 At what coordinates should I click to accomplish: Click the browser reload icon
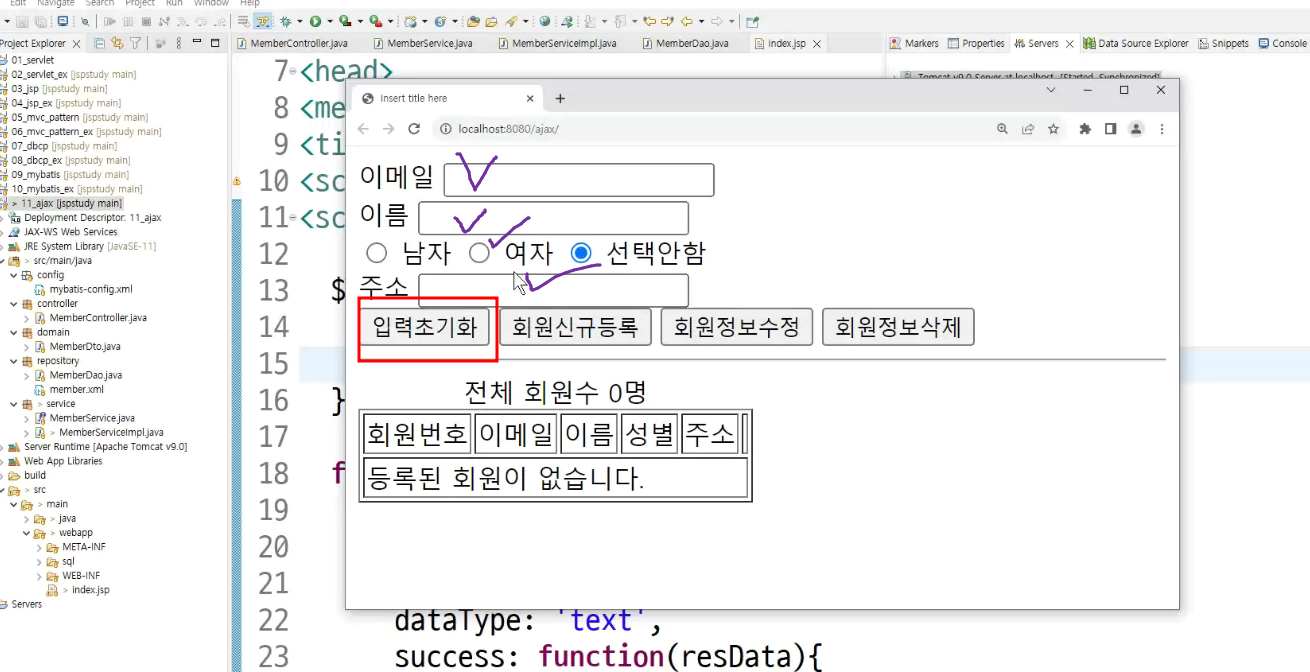[x=414, y=129]
